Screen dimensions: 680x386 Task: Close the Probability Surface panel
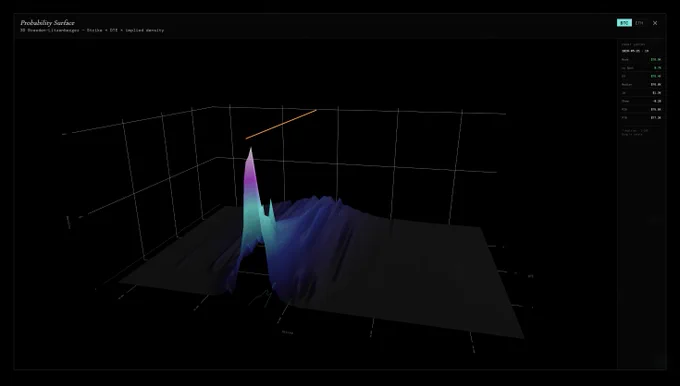click(655, 23)
